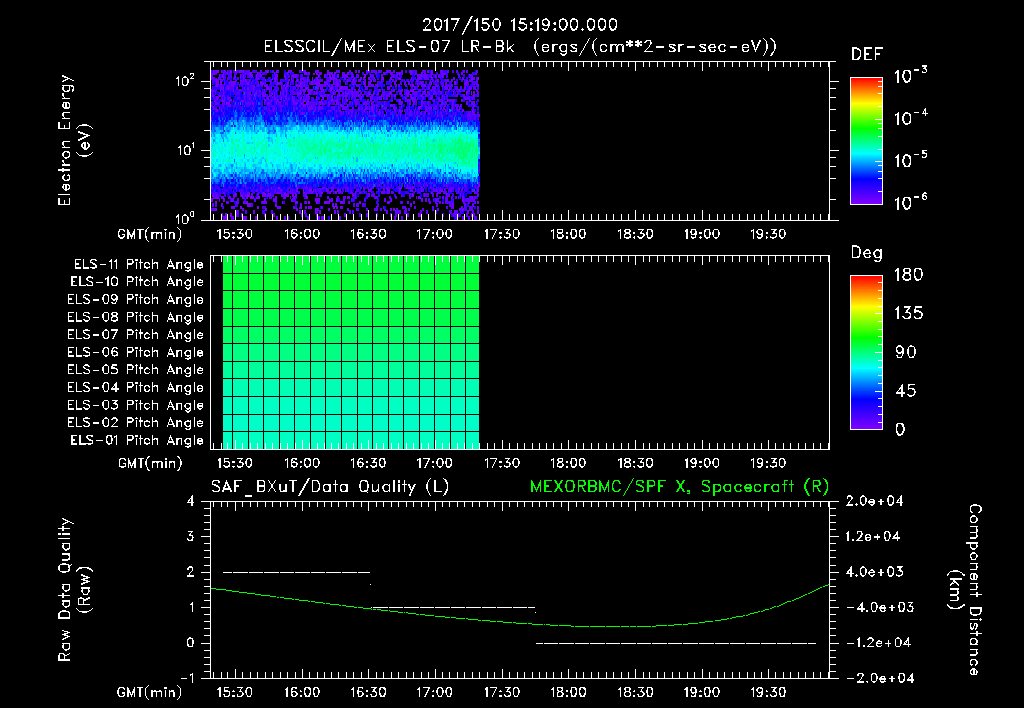Click the 0 degree colorbar value
Screen dimensions: 1024x708
click(901, 429)
